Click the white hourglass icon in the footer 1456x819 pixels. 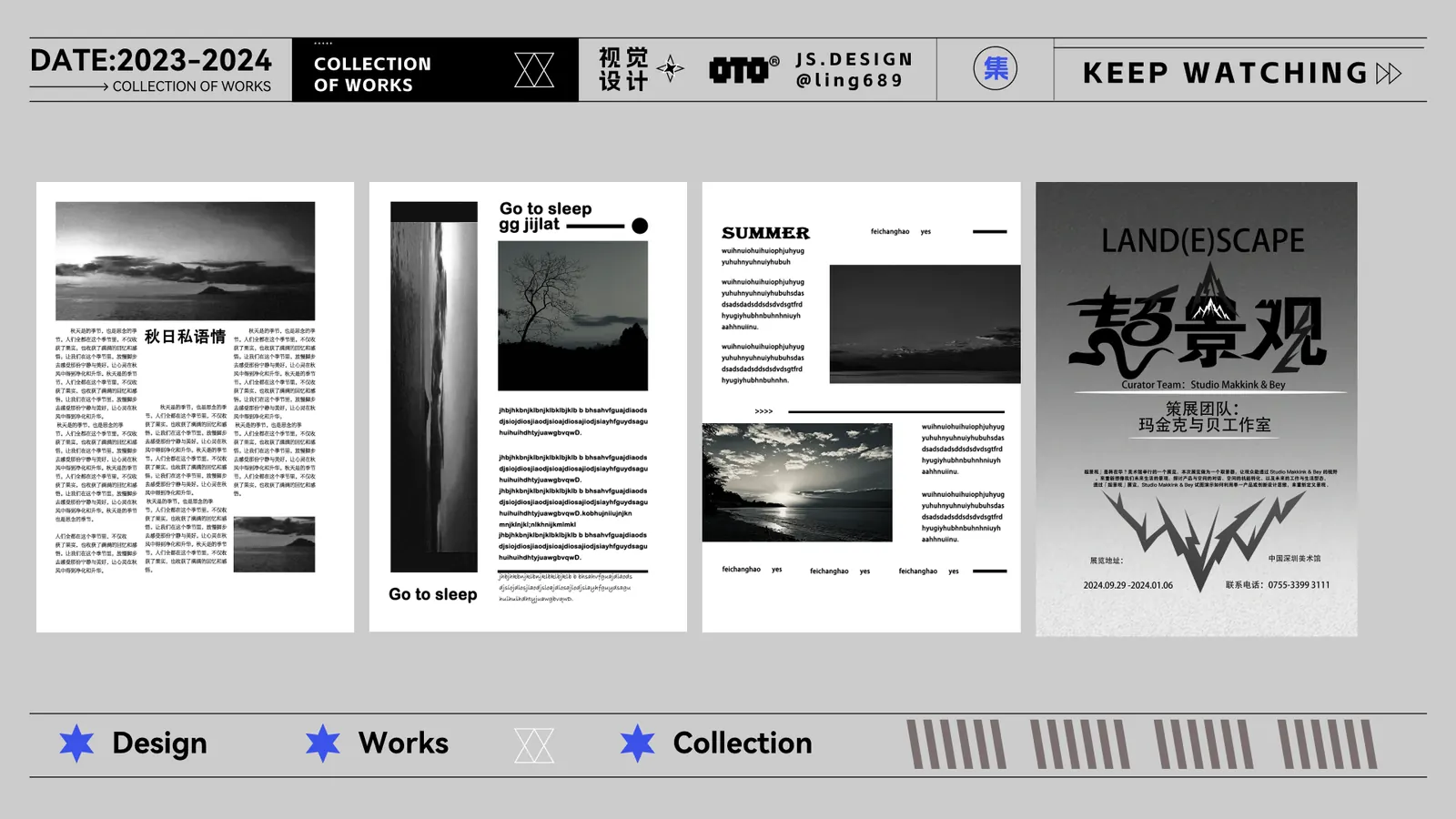534,745
